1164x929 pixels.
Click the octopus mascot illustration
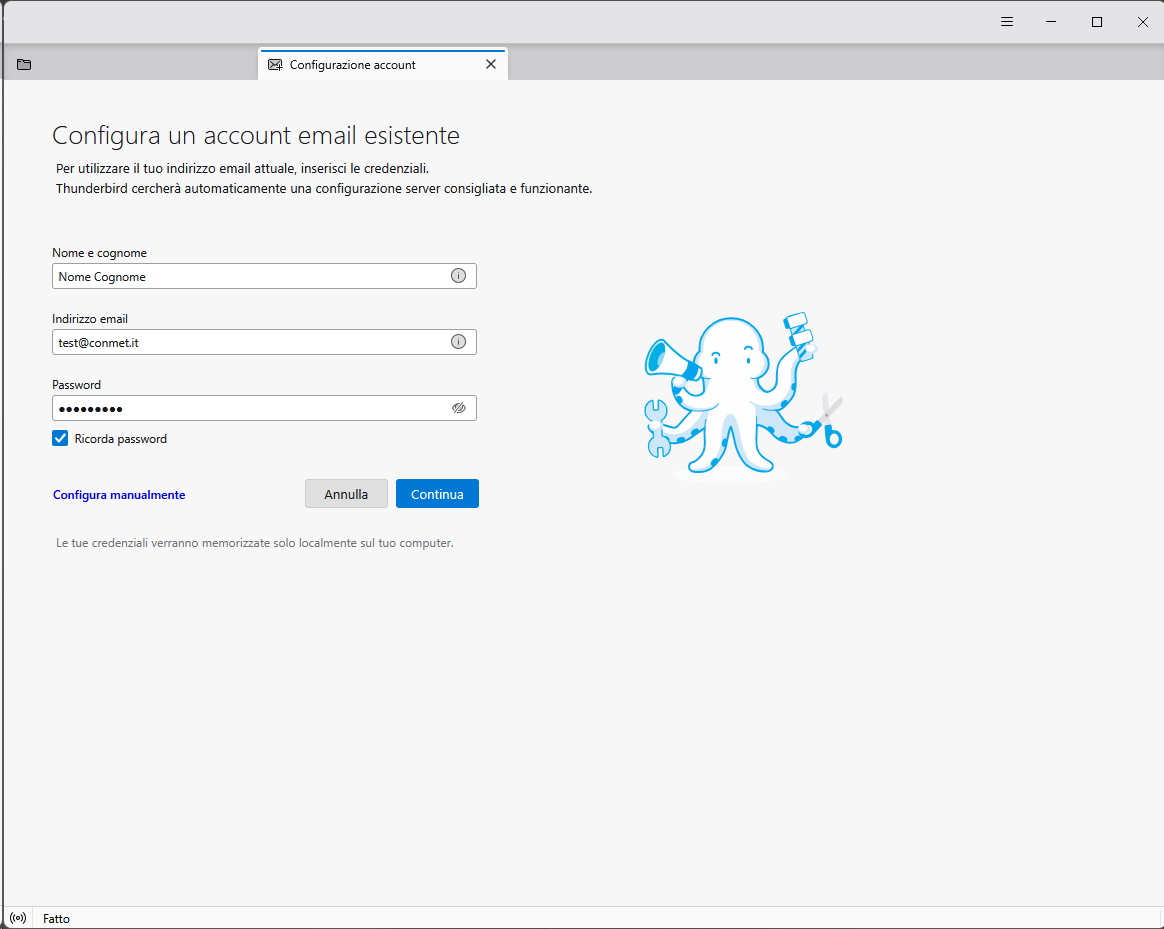pos(741,397)
